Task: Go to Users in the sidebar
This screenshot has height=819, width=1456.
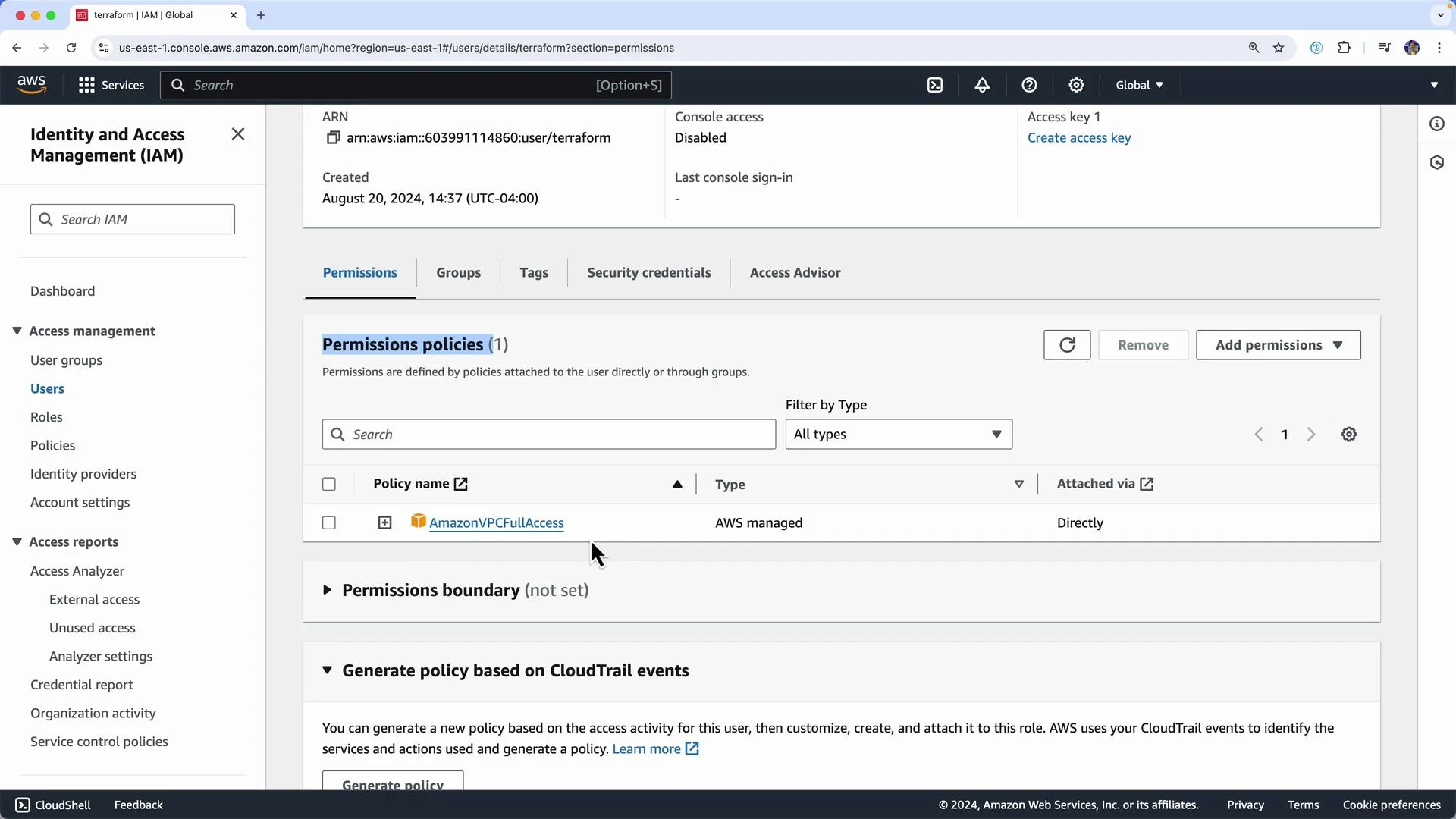Action: [47, 389]
